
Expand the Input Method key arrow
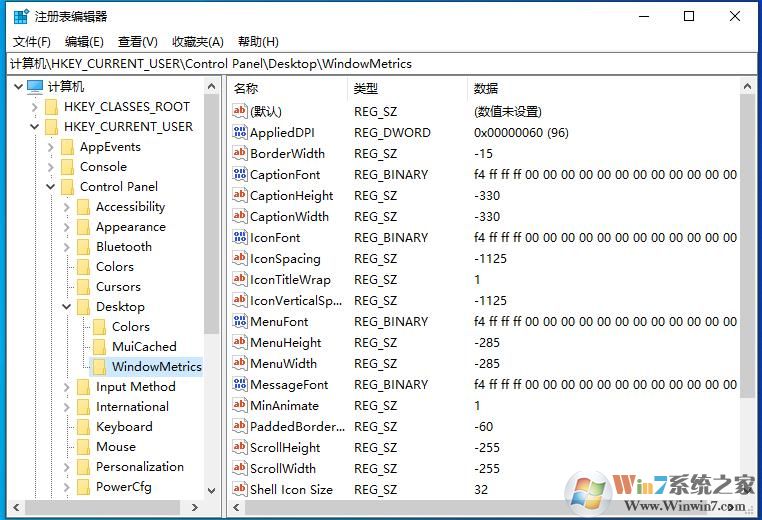click(67, 387)
